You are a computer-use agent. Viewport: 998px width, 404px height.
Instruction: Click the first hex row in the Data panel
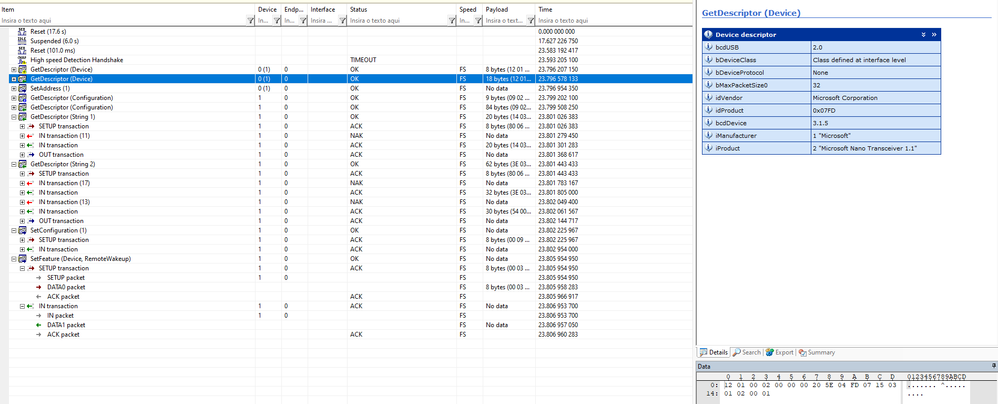(x=812, y=386)
